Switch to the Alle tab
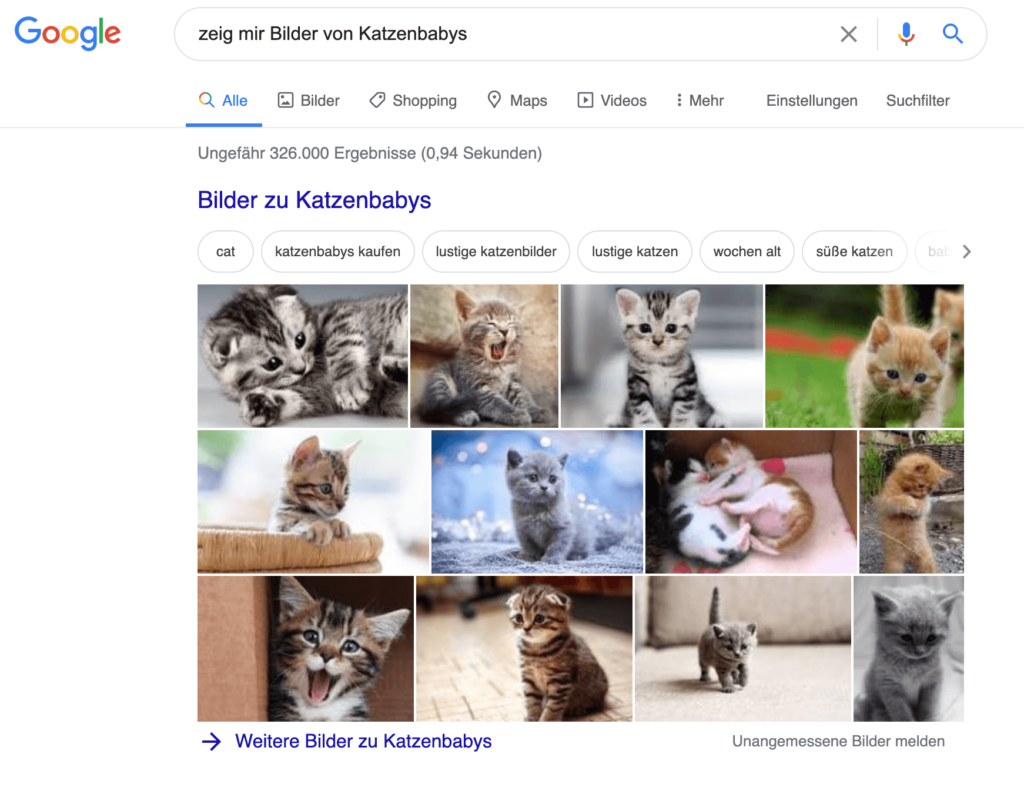 click(223, 100)
